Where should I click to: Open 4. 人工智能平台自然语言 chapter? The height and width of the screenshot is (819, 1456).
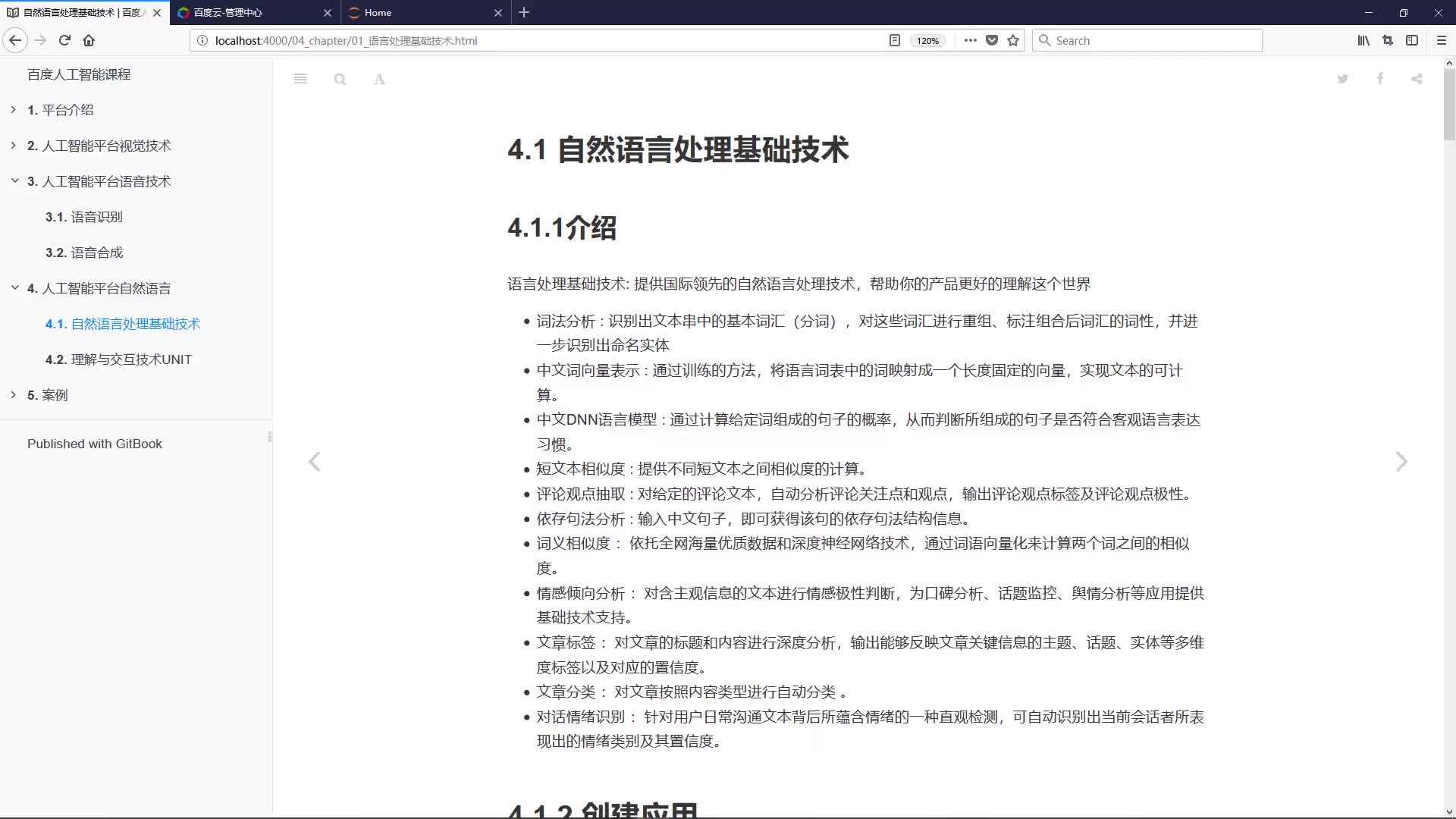pos(99,288)
